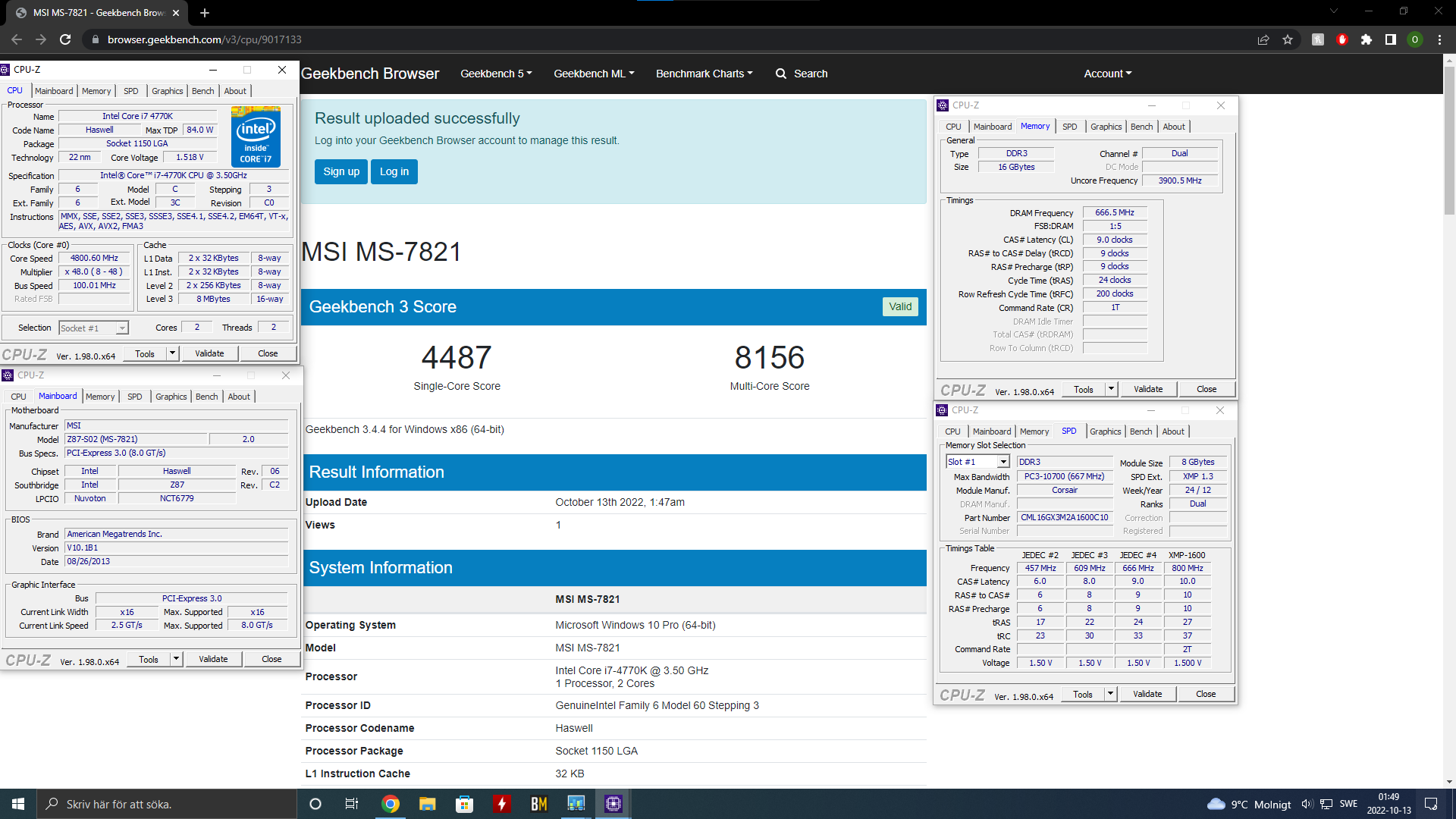Select About tab in CPU-Z Memory window

pyautogui.click(x=1174, y=127)
